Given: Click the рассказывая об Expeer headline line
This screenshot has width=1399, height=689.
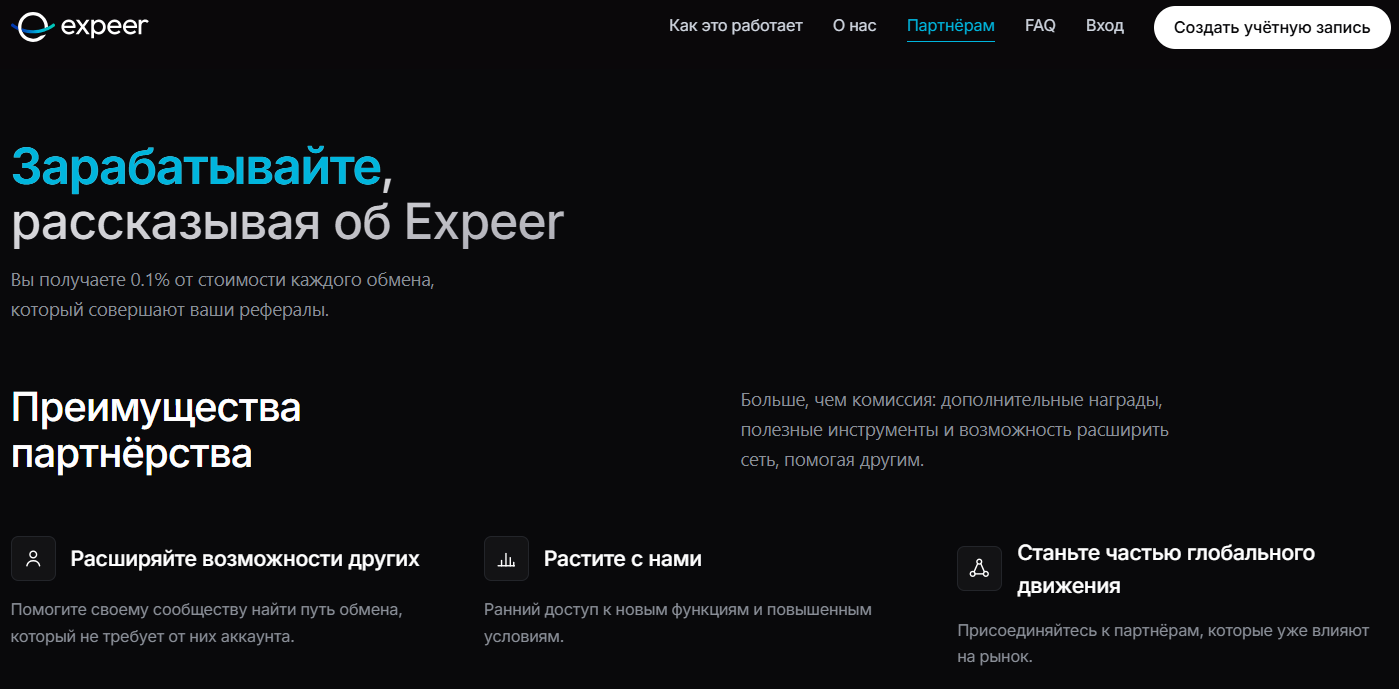Looking at the screenshot, I should coord(288,222).
